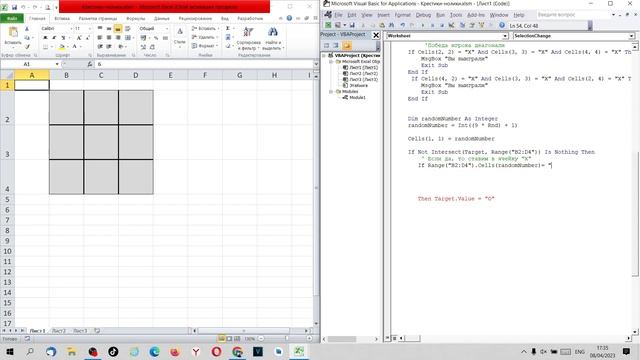Switch to the Разработчик ribbon tab
Image resolution: width=640 pixels, height=360 pixels.
[250, 18]
